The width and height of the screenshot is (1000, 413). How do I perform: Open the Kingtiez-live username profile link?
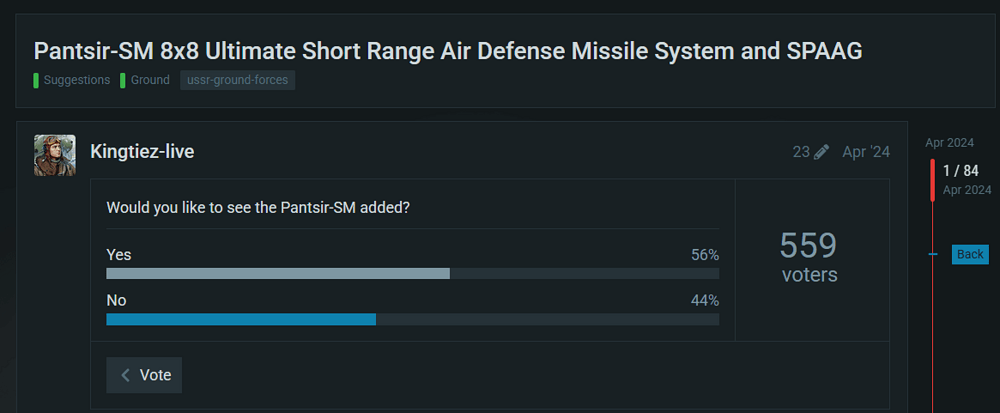click(x=142, y=152)
